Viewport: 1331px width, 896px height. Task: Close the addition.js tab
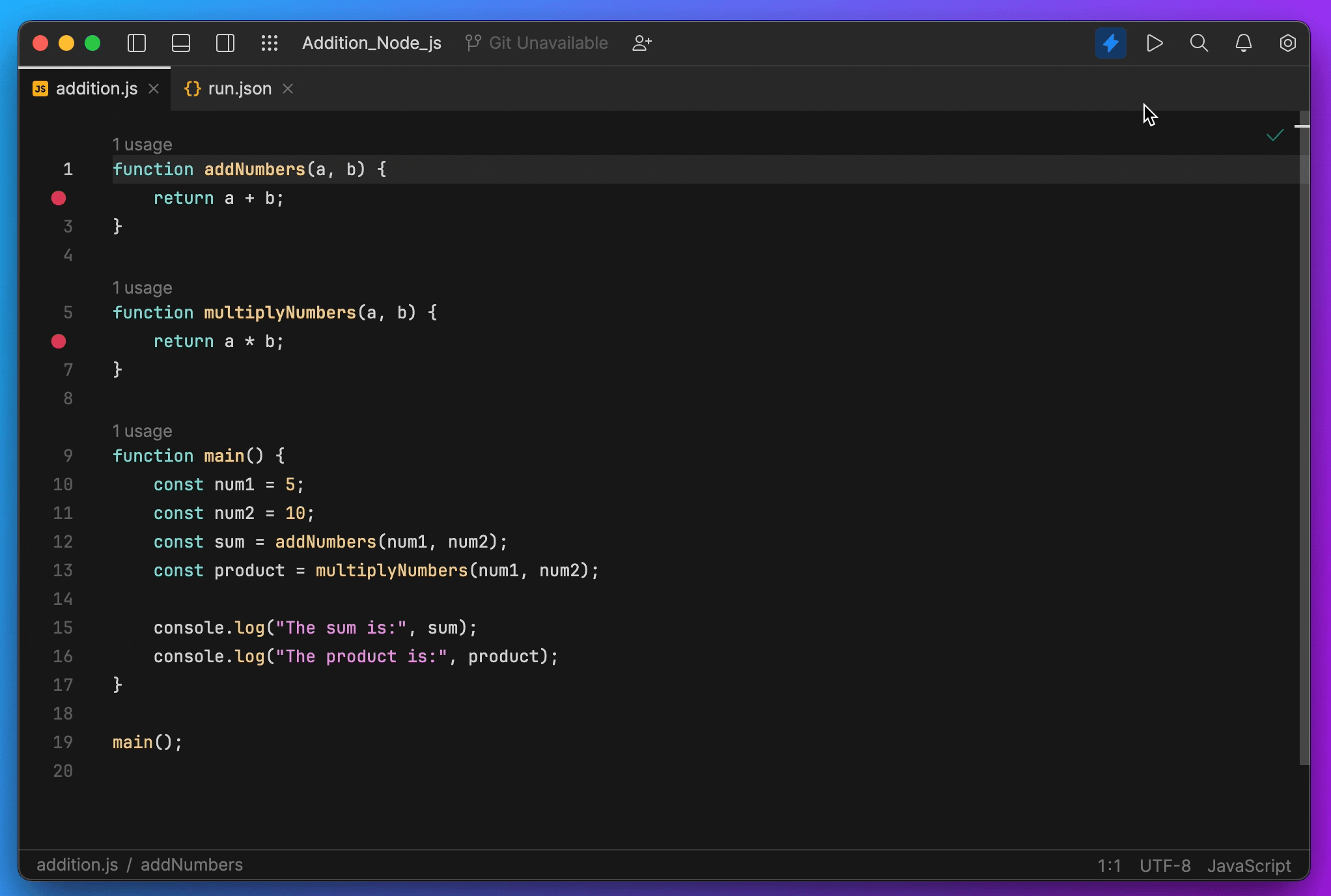tap(154, 89)
